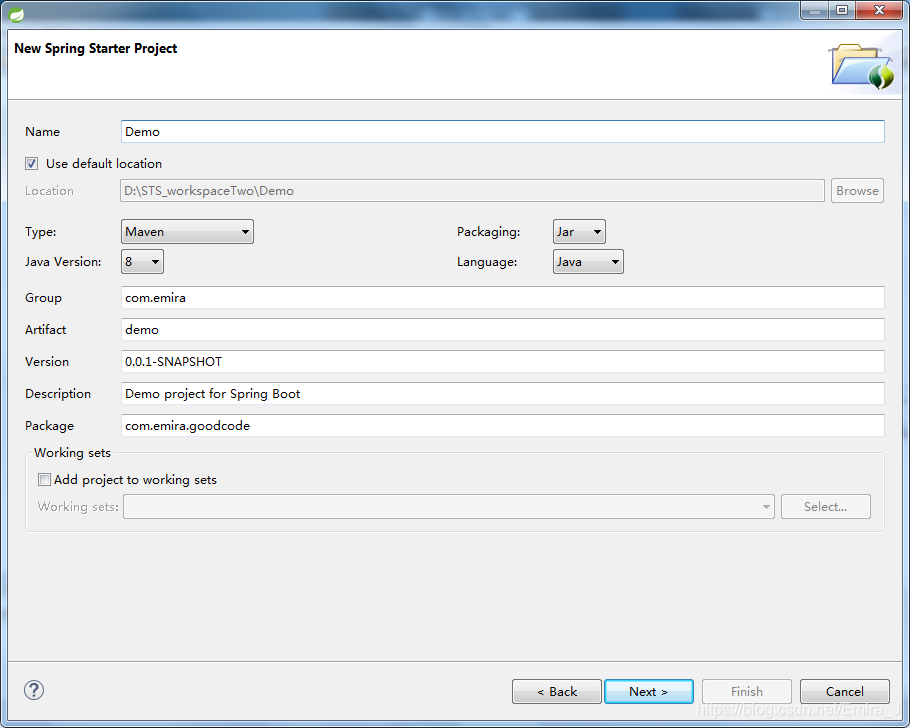Enable Add project to working sets

44,480
